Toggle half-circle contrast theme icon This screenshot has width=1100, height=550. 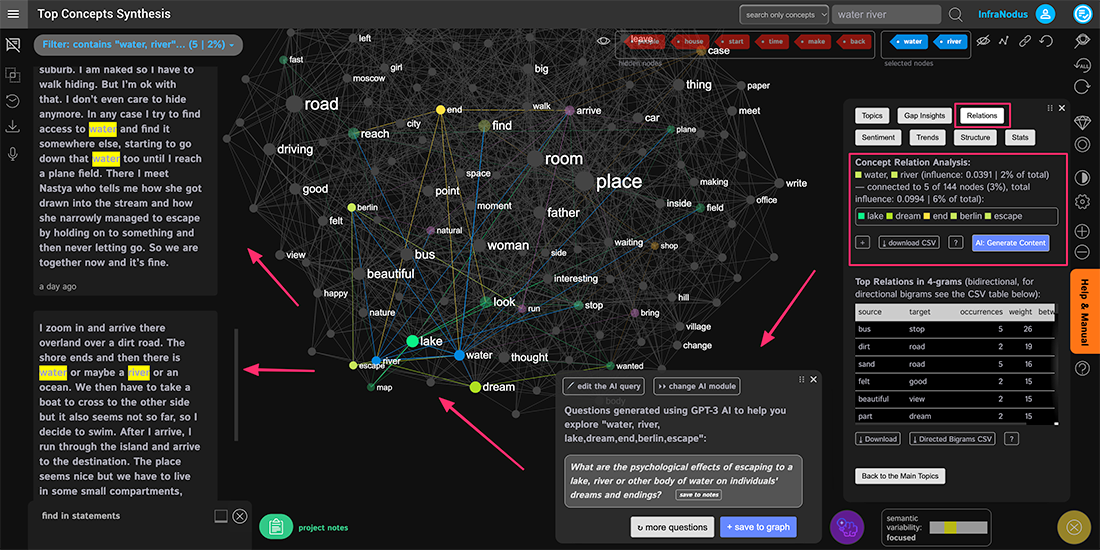[x=1082, y=176]
